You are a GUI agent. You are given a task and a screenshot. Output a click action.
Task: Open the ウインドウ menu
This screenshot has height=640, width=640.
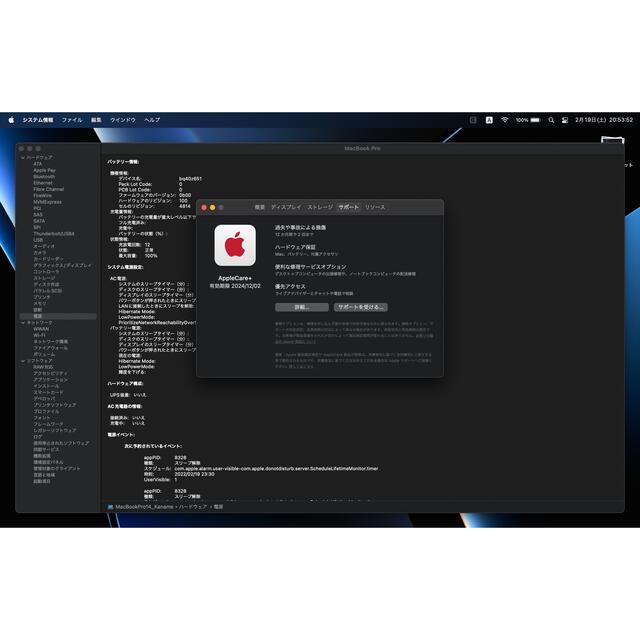[x=123, y=120]
